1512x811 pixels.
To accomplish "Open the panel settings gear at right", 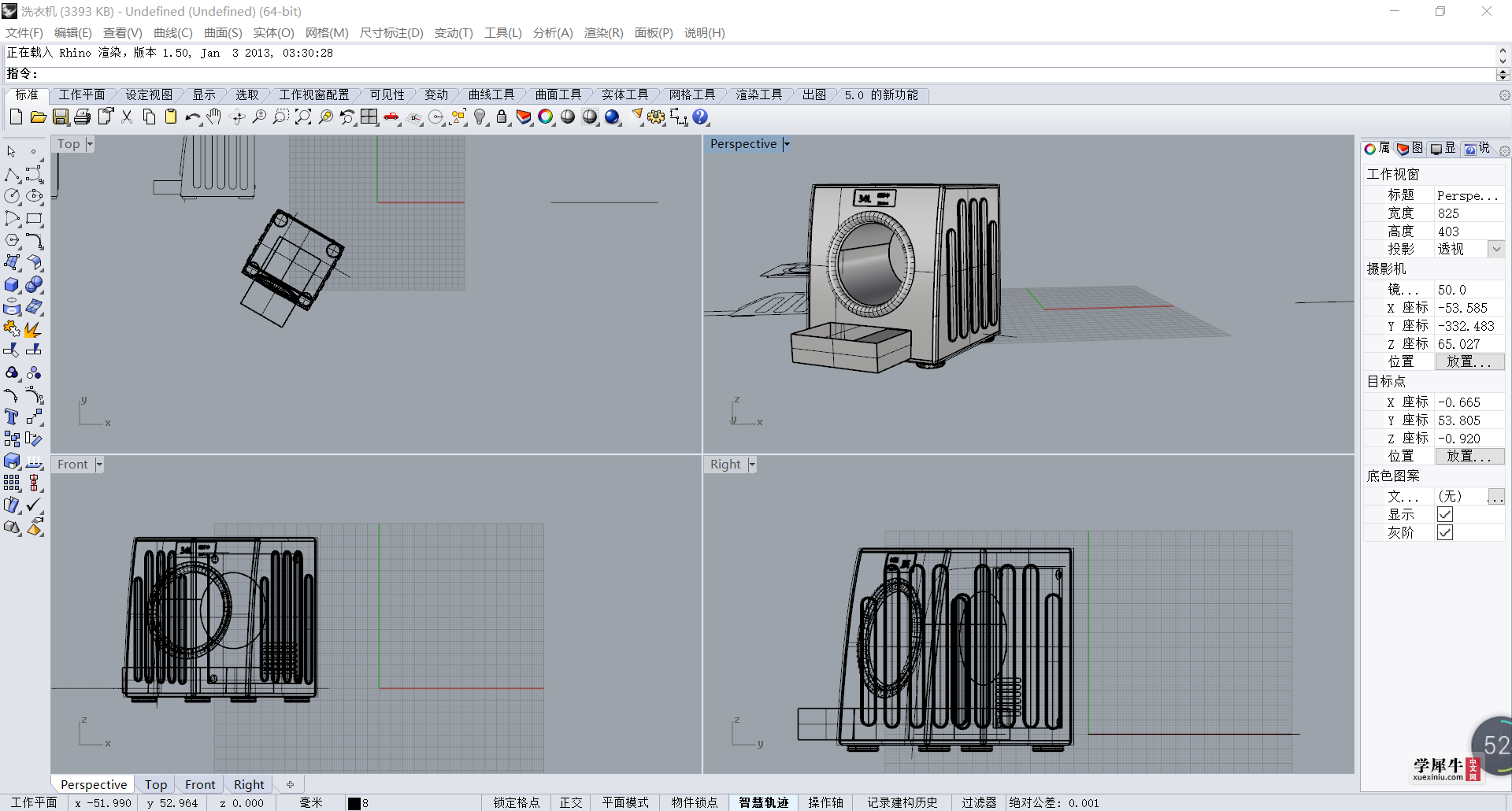I will [1504, 150].
